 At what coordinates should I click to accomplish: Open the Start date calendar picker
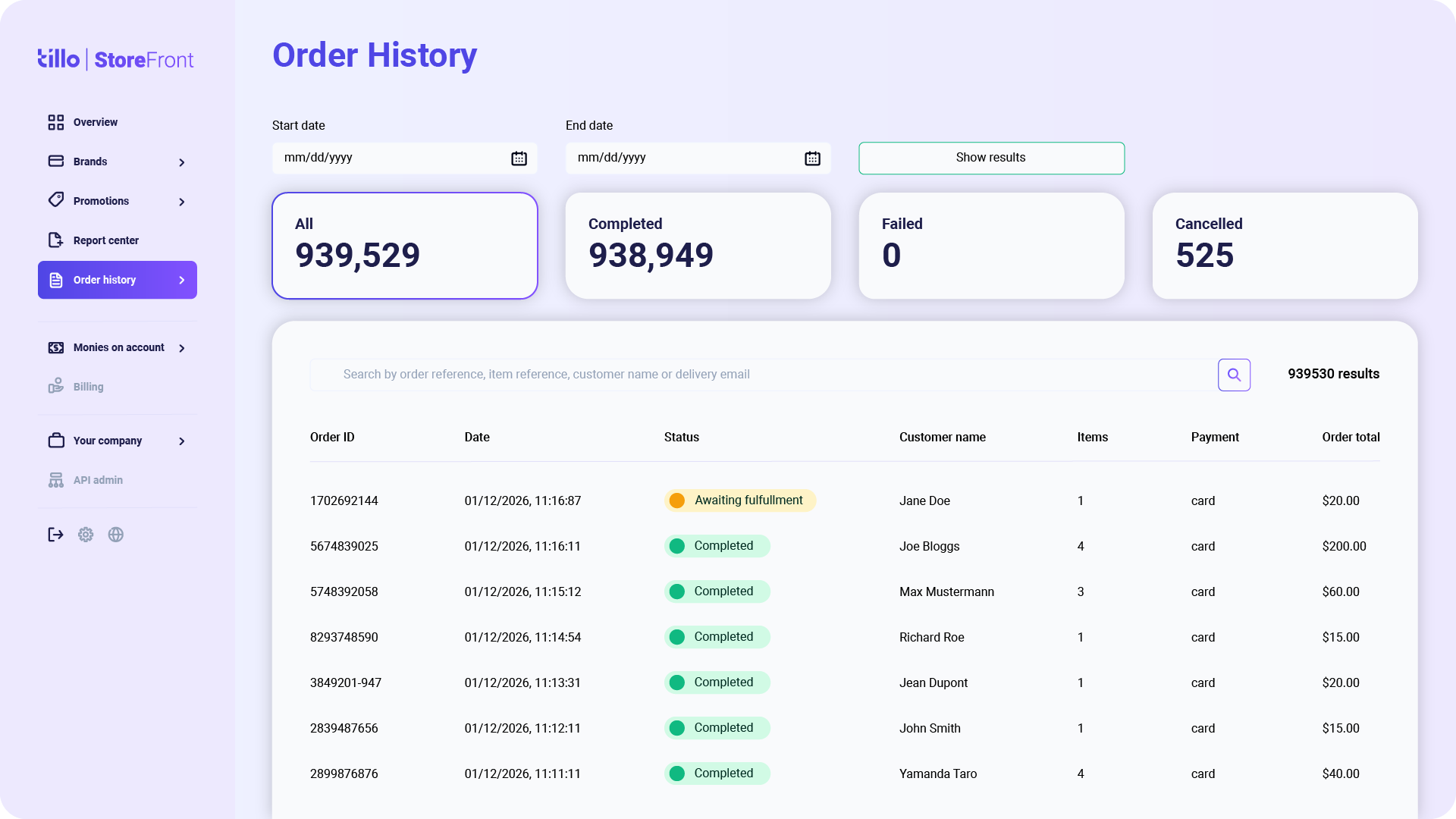coord(519,158)
